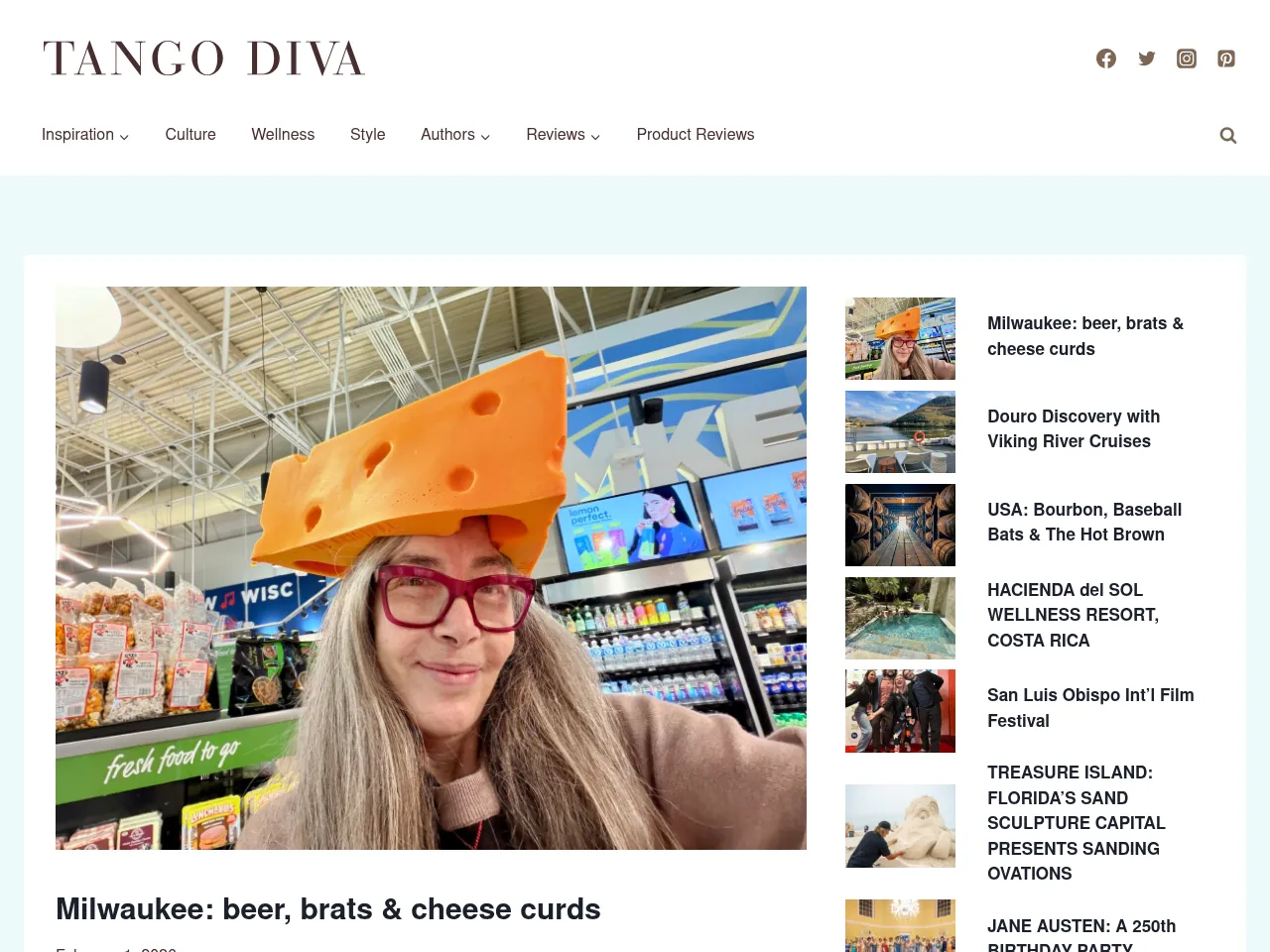Image resolution: width=1270 pixels, height=952 pixels.
Task: Open the Instagram social icon
Action: (x=1187, y=59)
